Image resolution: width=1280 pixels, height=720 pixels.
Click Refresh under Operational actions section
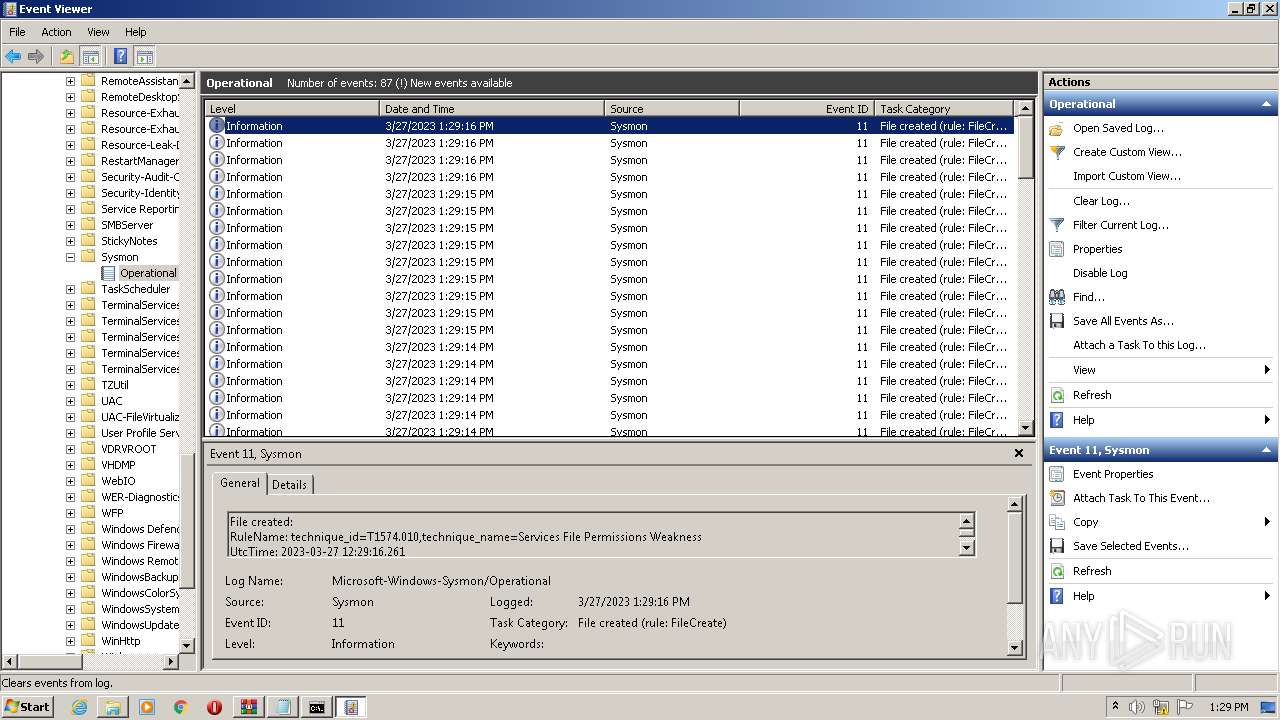[x=1092, y=395]
